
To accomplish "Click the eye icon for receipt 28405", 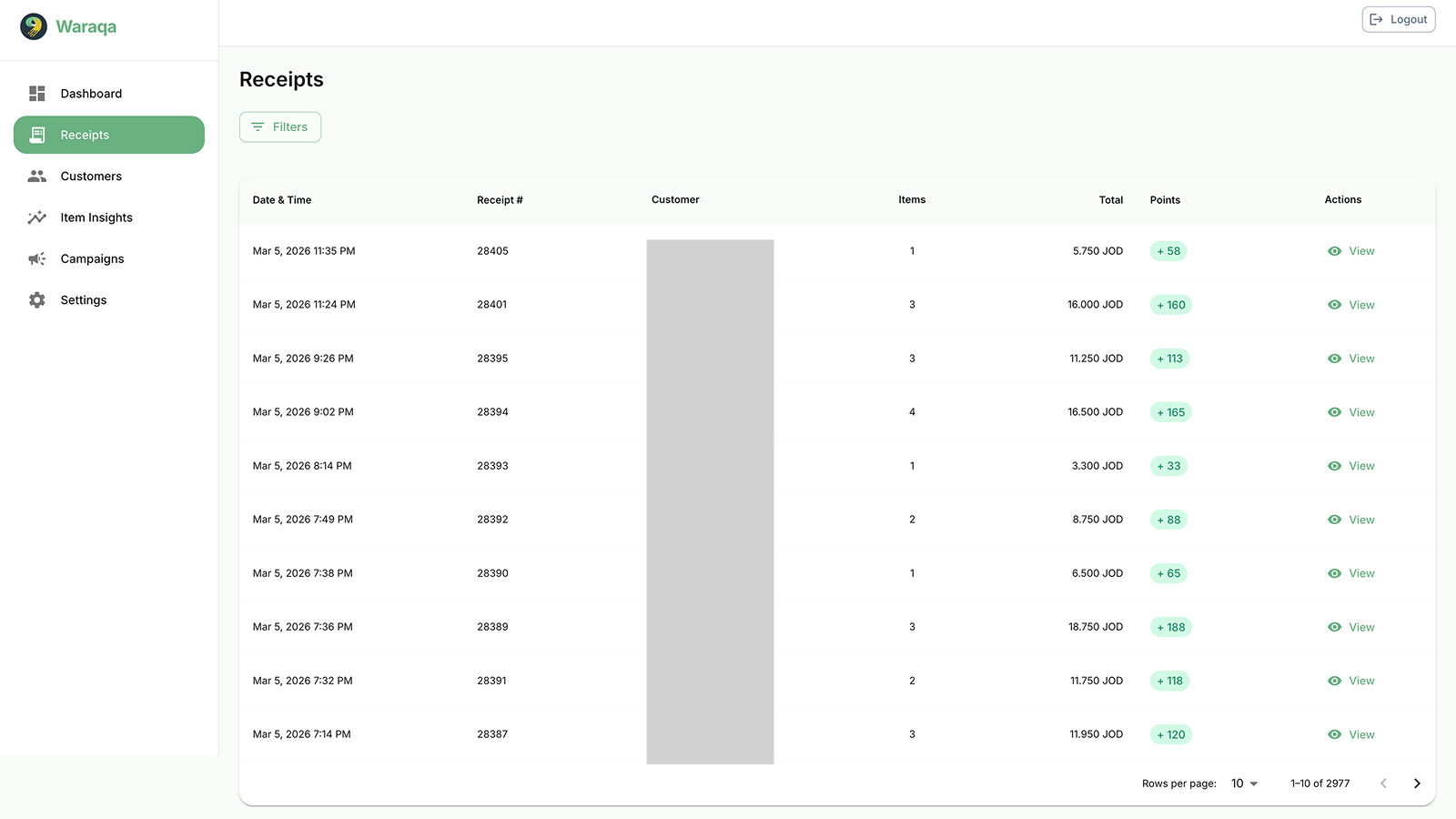I will [1334, 251].
